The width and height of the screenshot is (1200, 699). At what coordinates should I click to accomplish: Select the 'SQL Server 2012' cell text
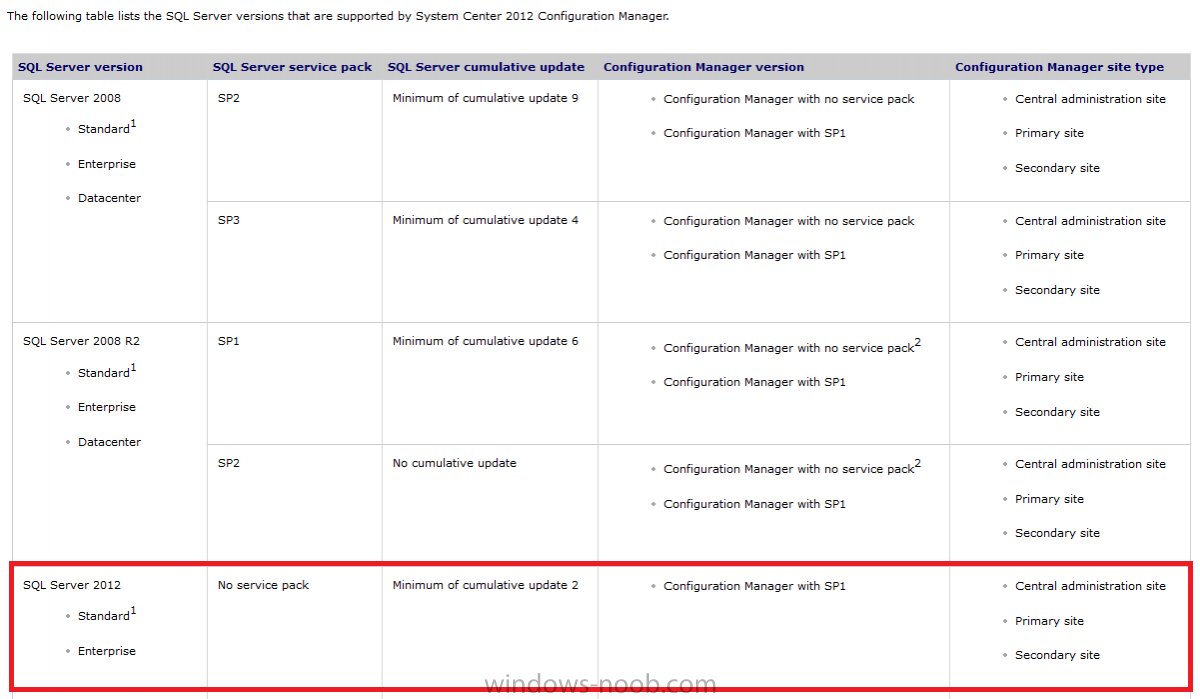tap(72, 585)
